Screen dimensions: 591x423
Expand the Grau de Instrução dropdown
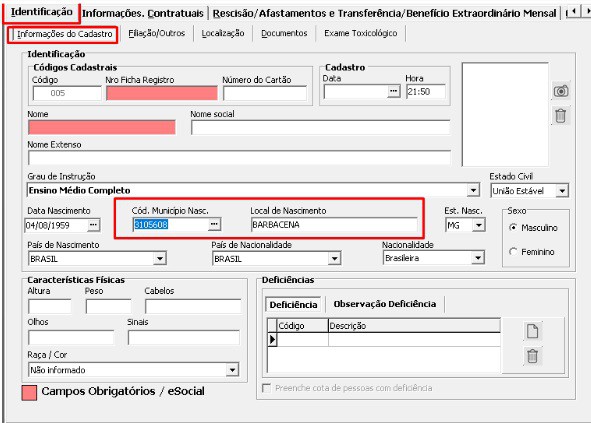pyautogui.click(x=473, y=190)
